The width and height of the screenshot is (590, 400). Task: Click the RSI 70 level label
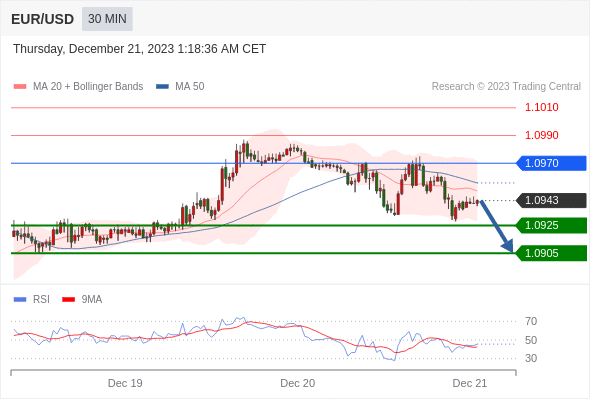coord(531,321)
